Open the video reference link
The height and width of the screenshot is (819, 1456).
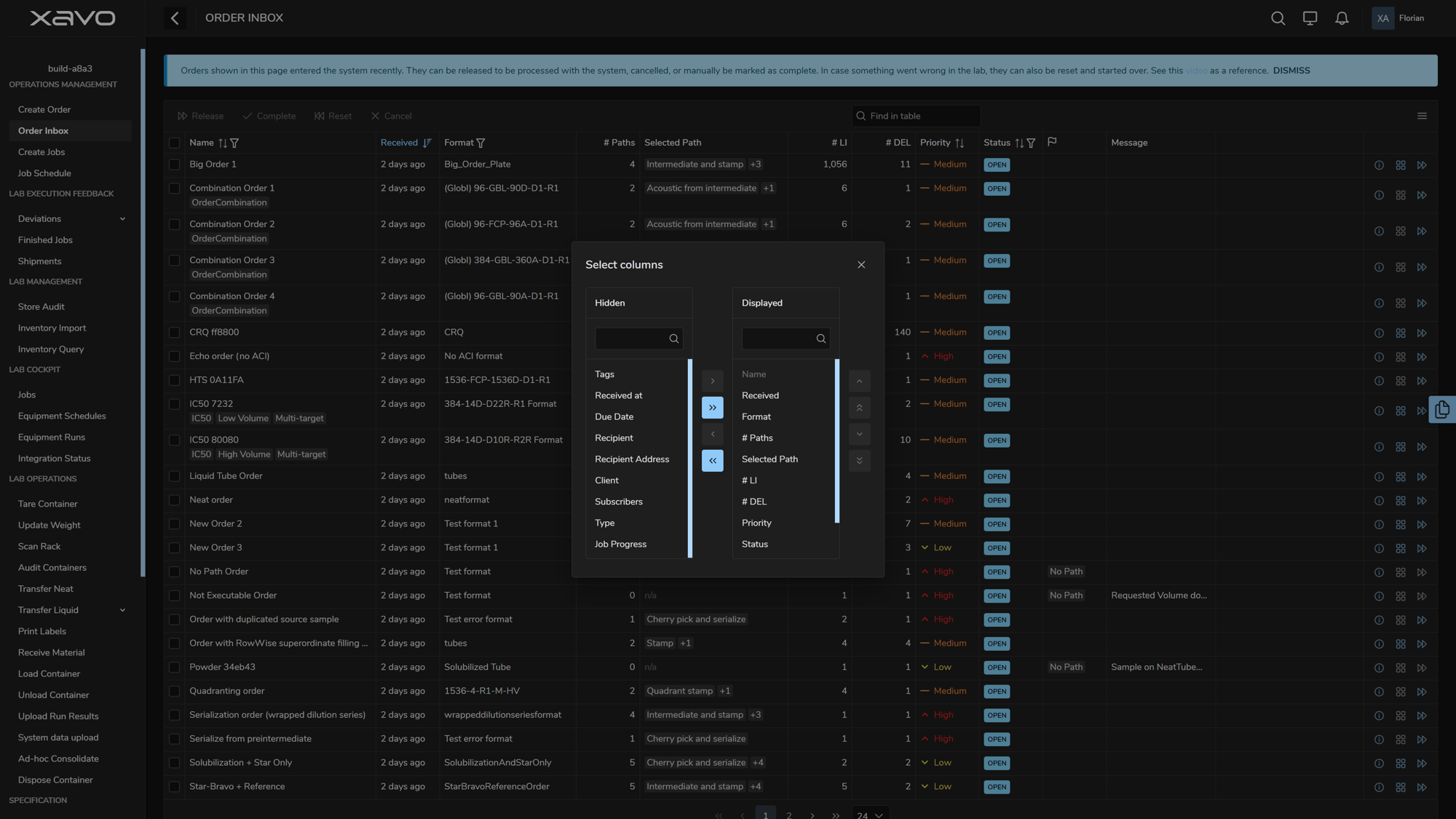(x=1196, y=71)
